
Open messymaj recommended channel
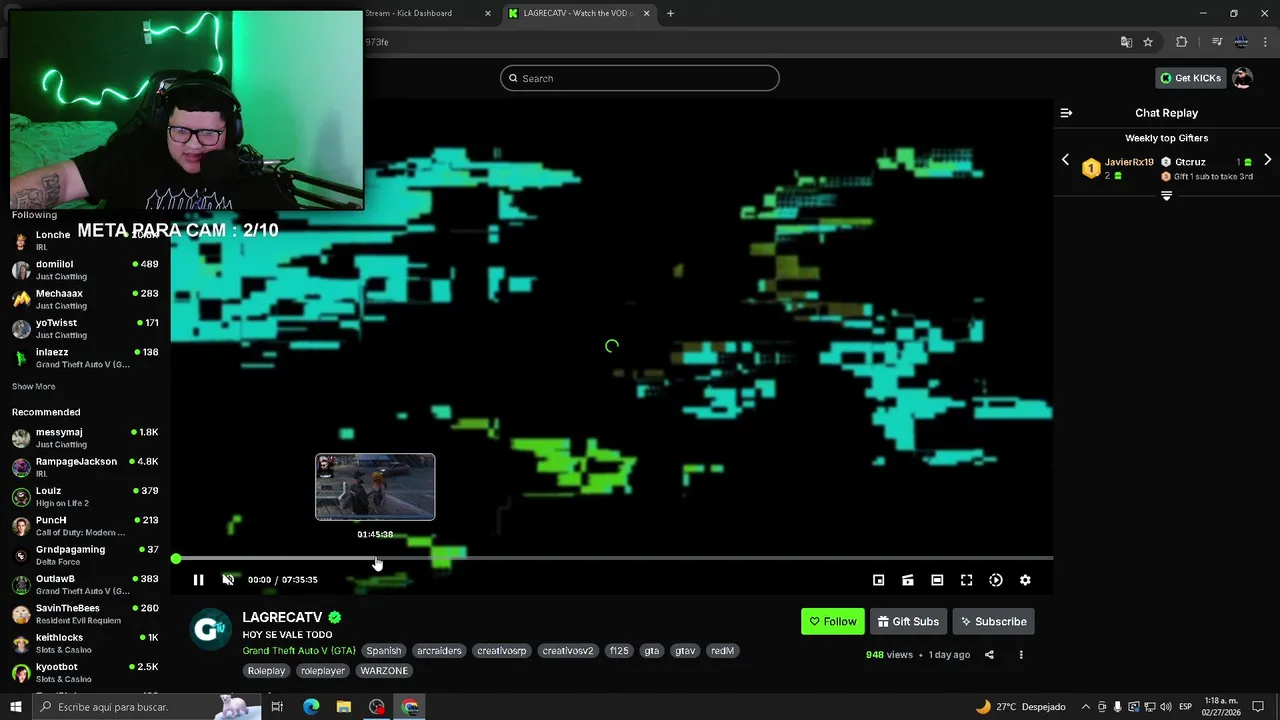[x=85, y=438]
